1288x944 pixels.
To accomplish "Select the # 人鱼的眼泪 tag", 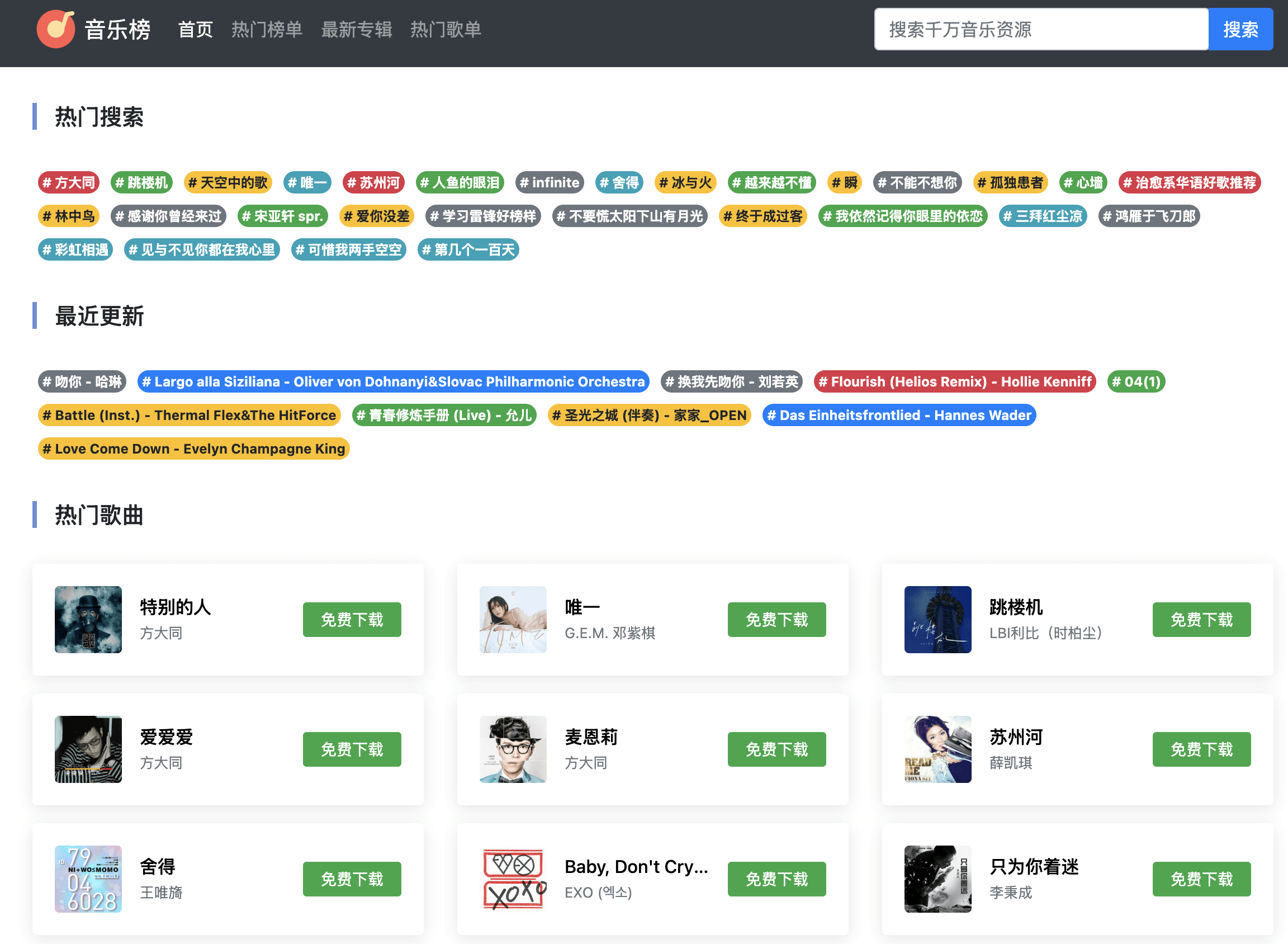I will coord(460,182).
